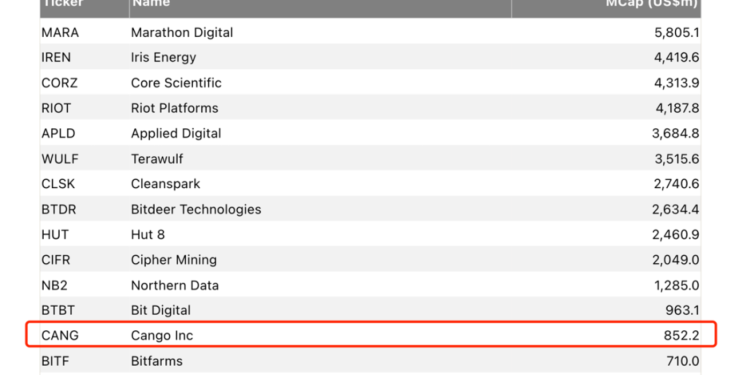This screenshot has width=750, height=375.
Task: Select the HUT ticker cell
Action: tap(55, 235)
